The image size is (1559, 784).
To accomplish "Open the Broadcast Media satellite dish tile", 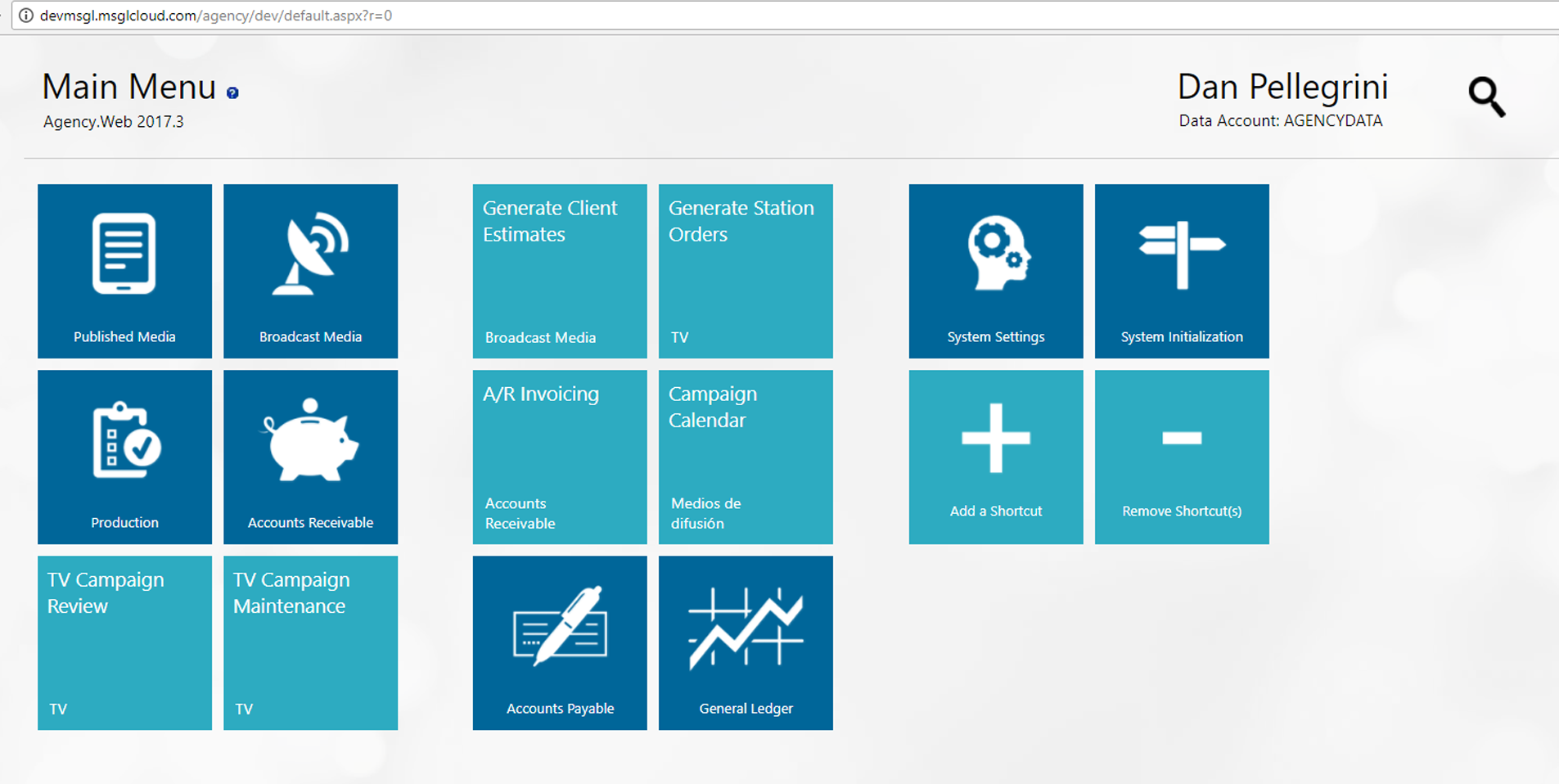I will tap(310, 271).
